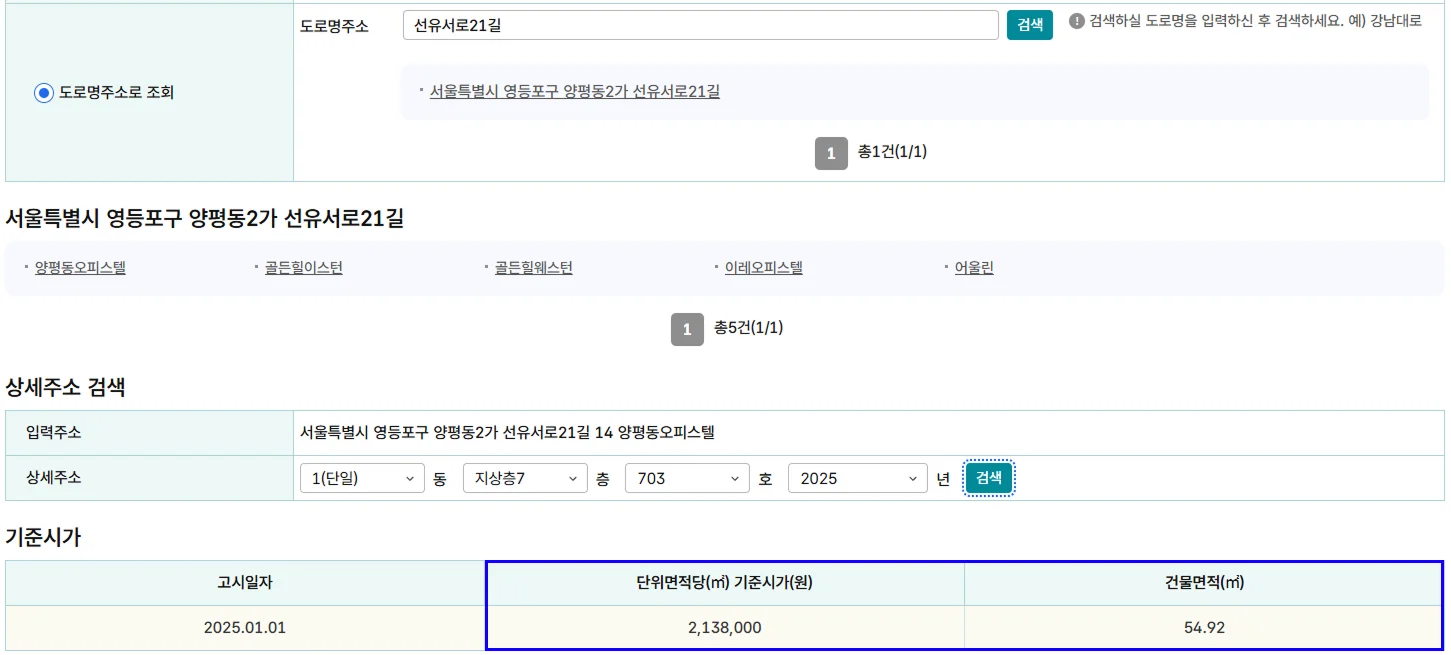Click the info icon next to search hint
The height and width of the screenshot is (655, 1451).
click(x=1077, y=21)
